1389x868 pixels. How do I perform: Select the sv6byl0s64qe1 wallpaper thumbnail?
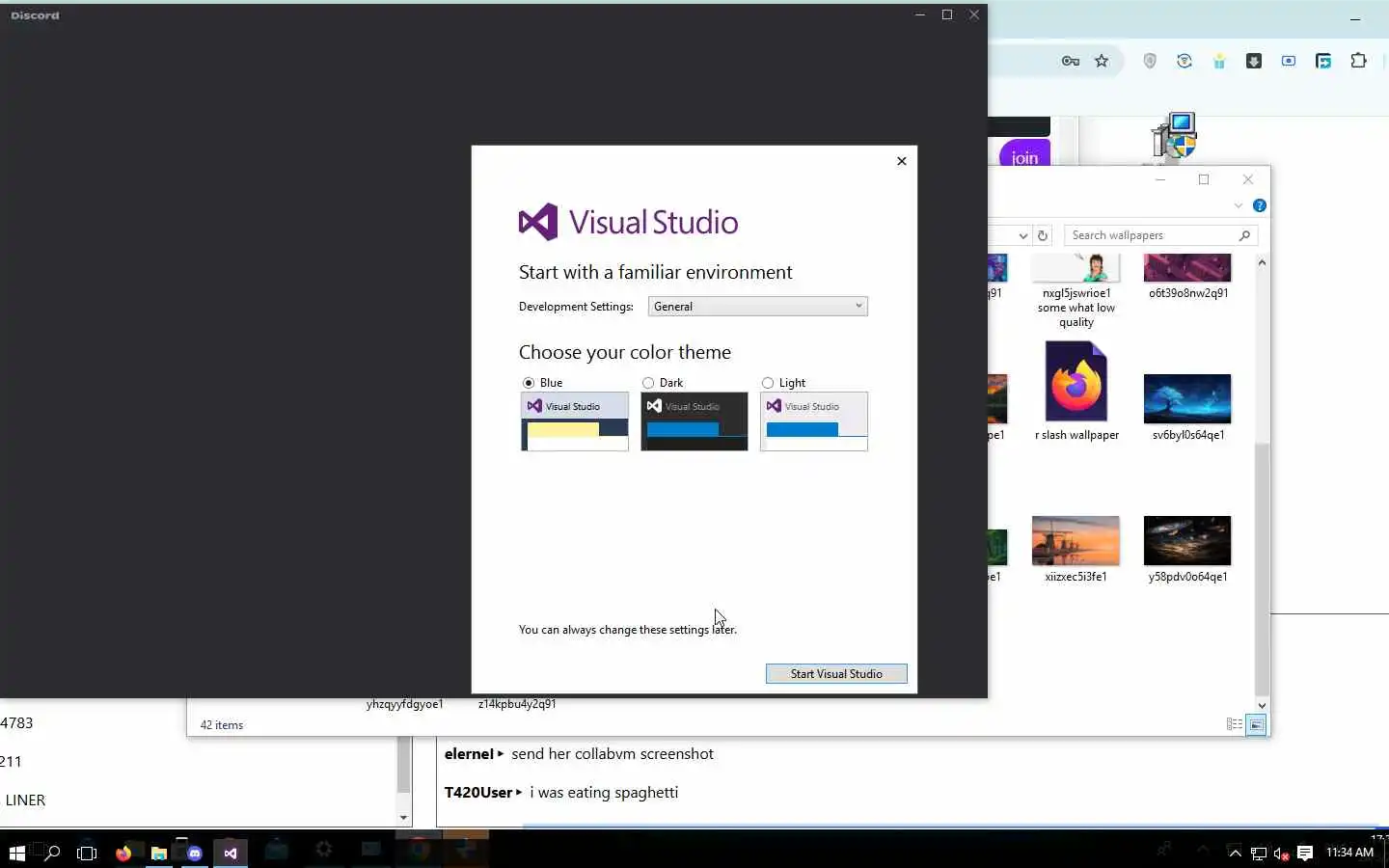tap(1187, 398)
